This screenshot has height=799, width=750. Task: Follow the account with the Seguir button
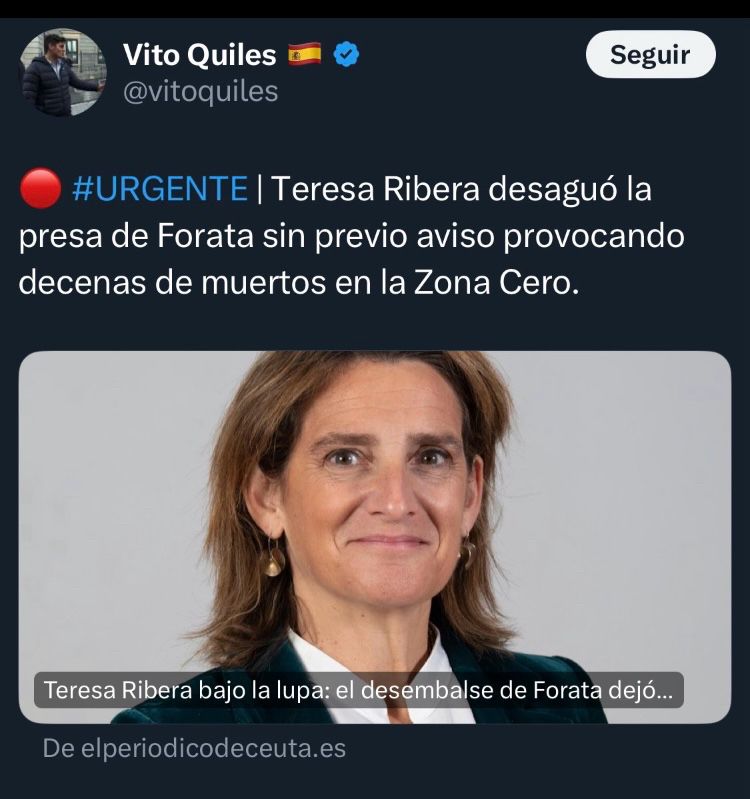coord(651,54)
